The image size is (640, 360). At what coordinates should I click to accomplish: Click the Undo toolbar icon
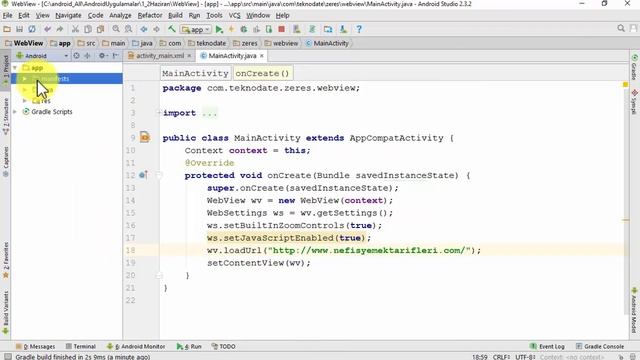pos(47,29)
